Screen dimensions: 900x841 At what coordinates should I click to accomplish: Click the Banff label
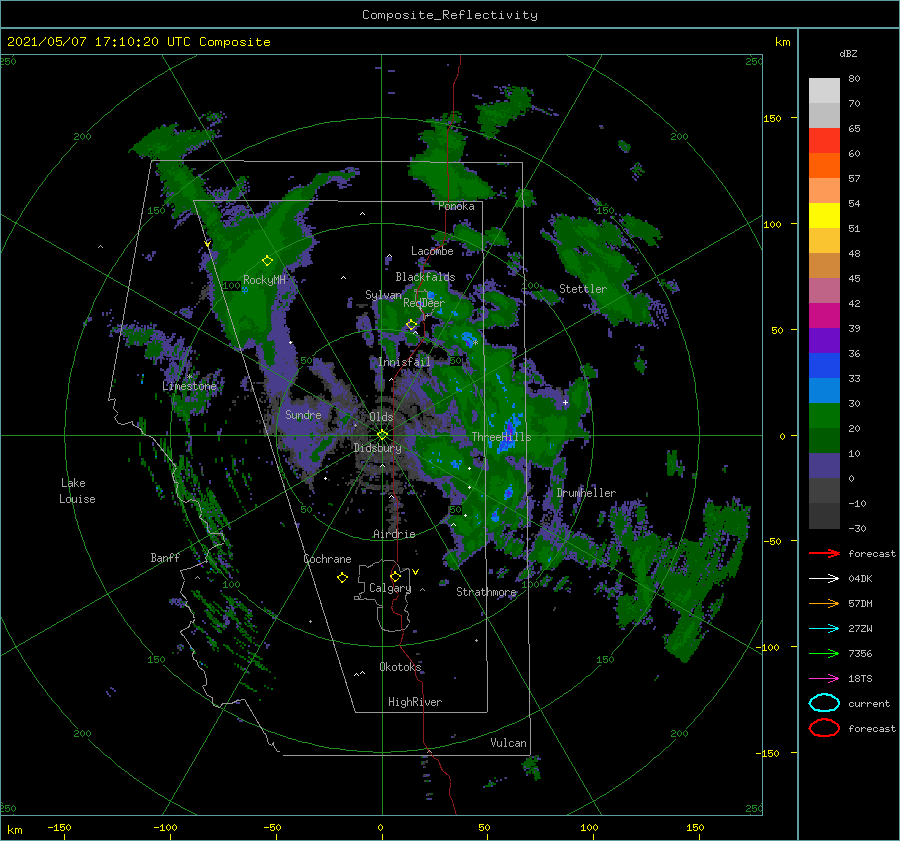[x=165, y=557]
